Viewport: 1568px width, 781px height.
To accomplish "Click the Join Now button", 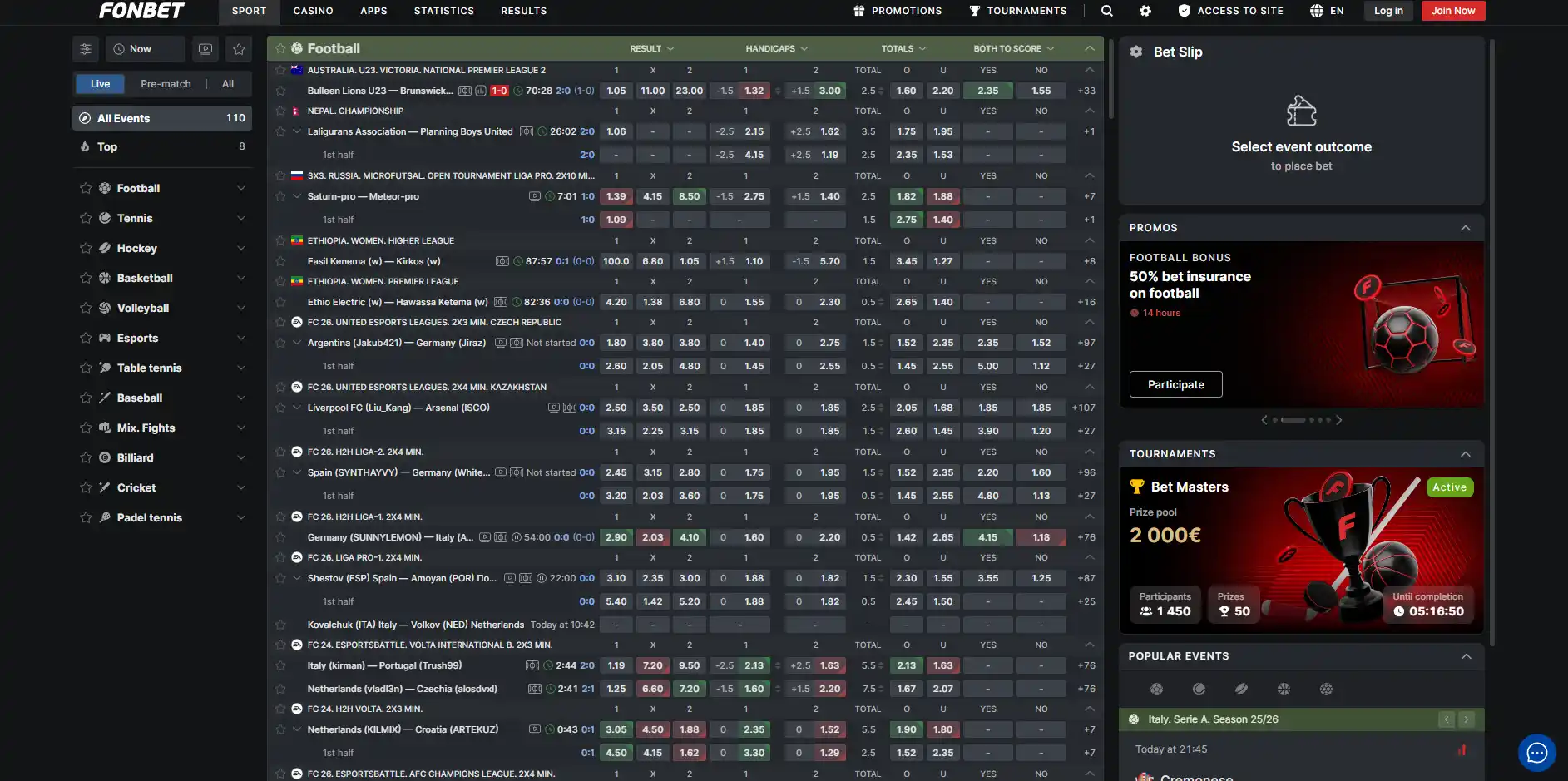I will click(1453, 11).
